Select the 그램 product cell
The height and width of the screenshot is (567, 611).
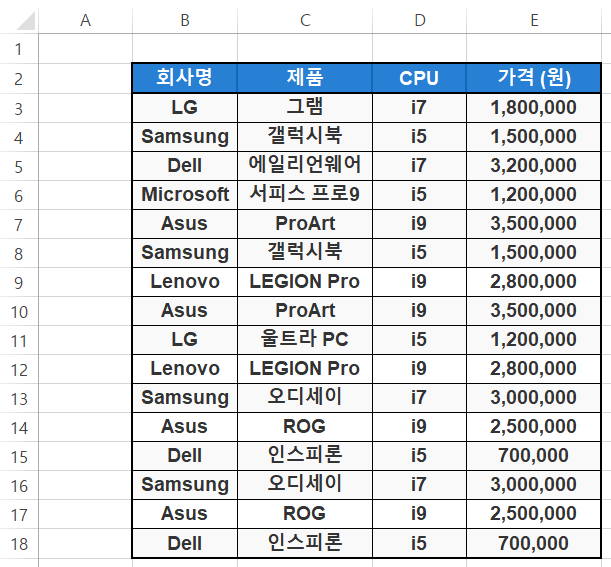coord(305,108)
